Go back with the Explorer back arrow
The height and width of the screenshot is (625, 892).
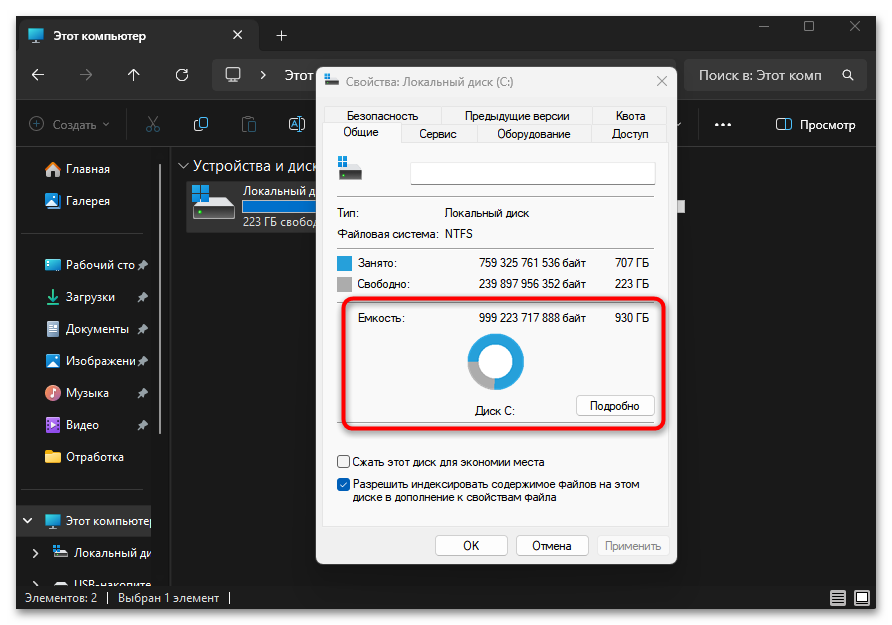38,75
